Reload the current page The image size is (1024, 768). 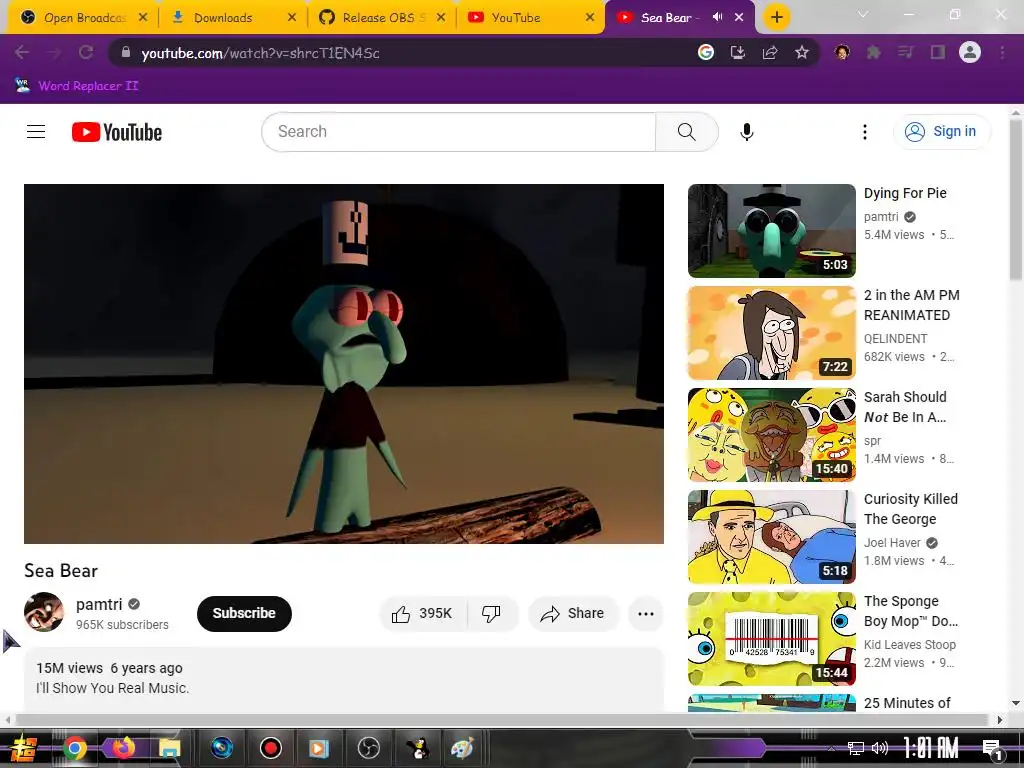point(86,52)
